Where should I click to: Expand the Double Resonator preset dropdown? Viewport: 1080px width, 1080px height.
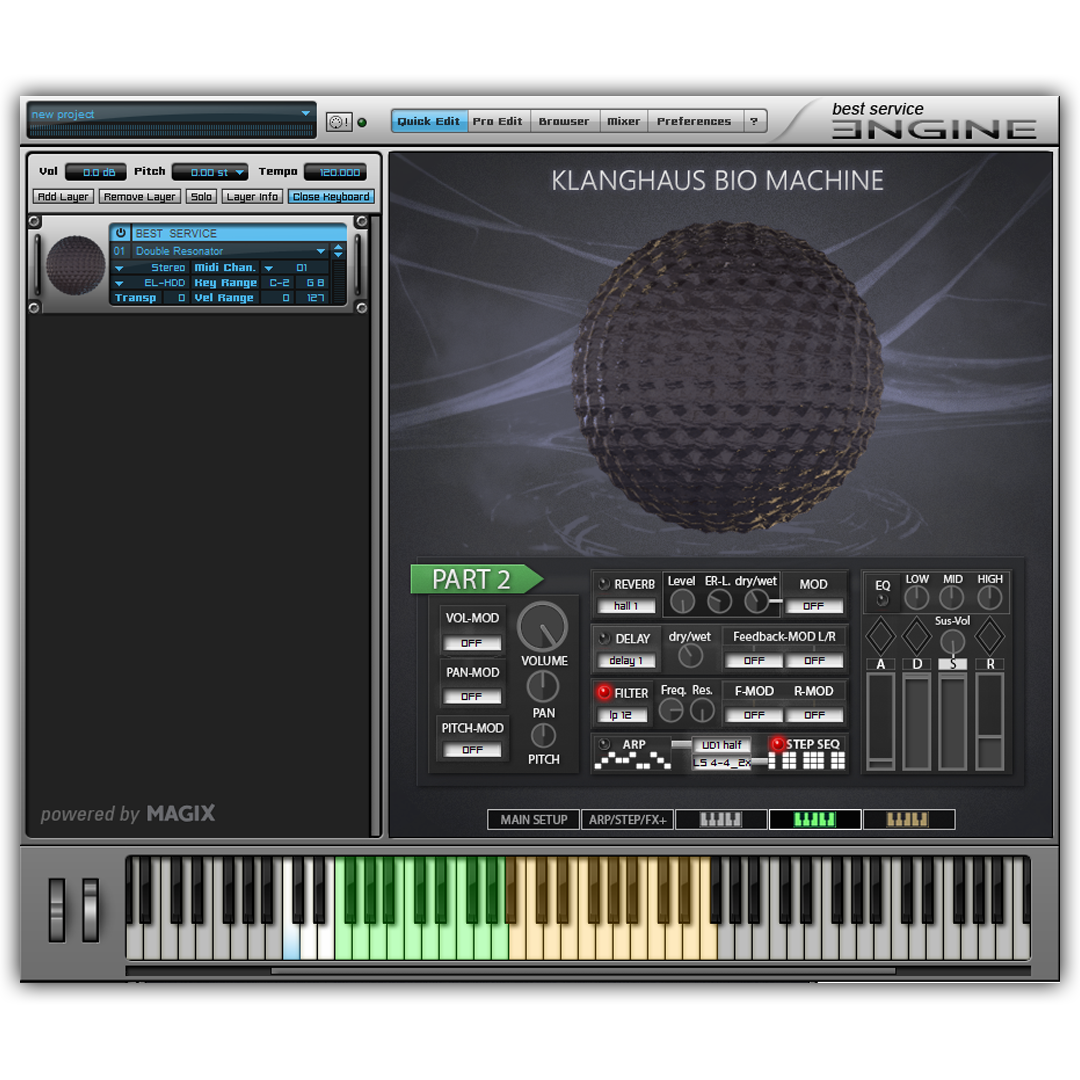[321, 251]
